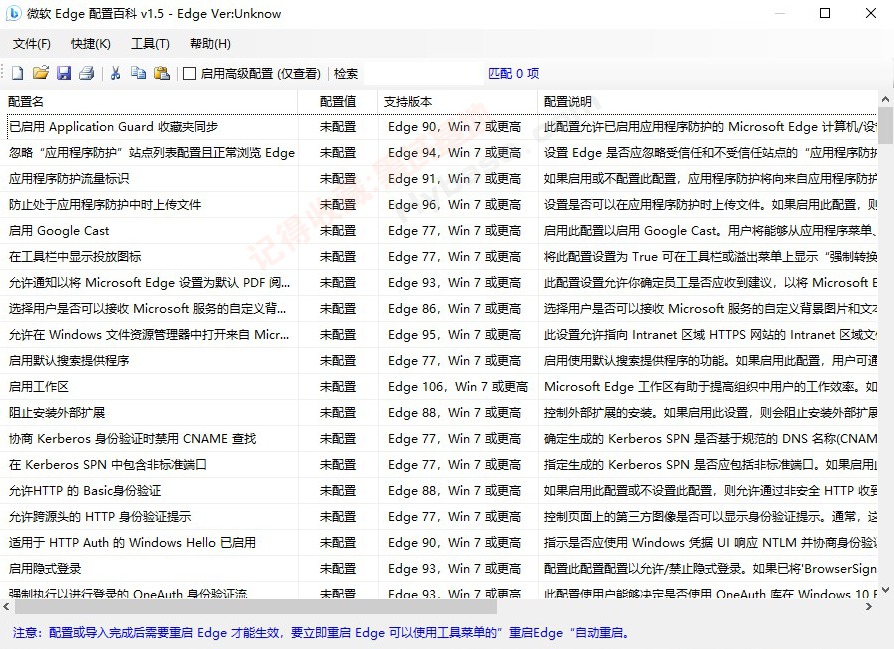Click the Save floppy disk icon

tap(64, 73)
